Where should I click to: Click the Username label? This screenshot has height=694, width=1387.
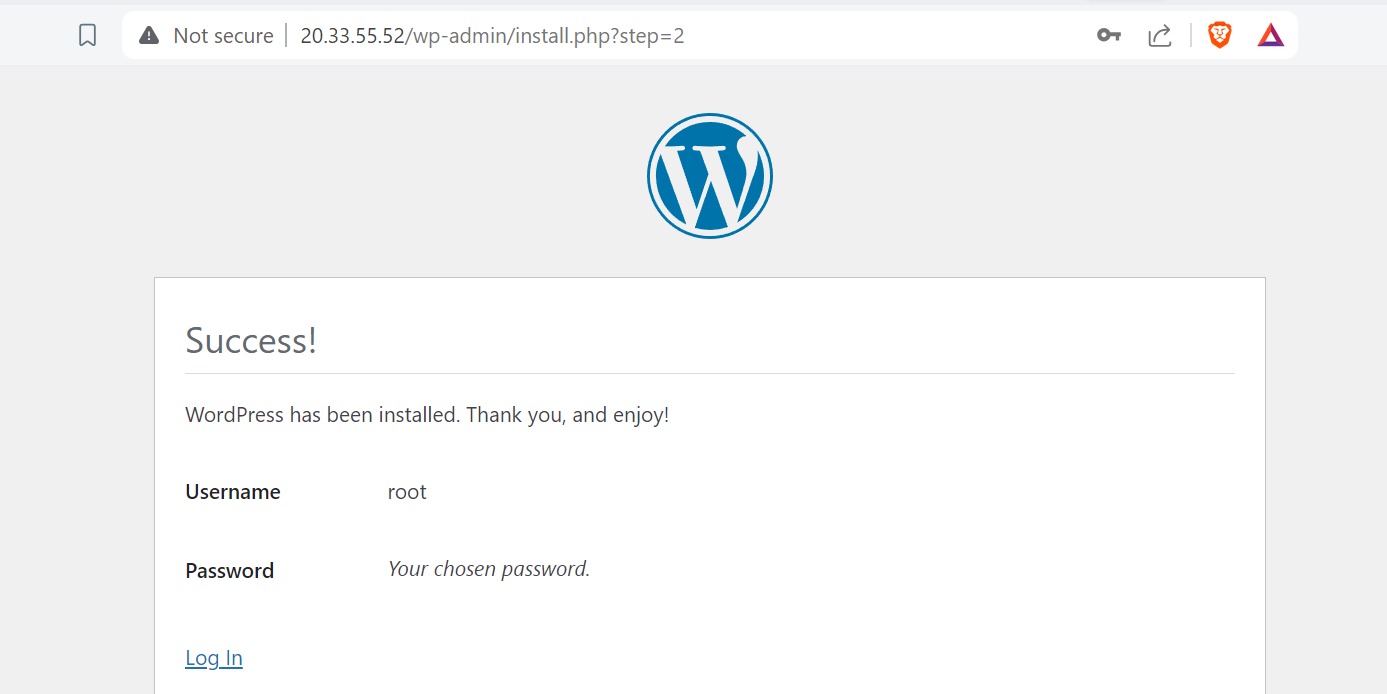pyautogui.click(x=233, y=492)
